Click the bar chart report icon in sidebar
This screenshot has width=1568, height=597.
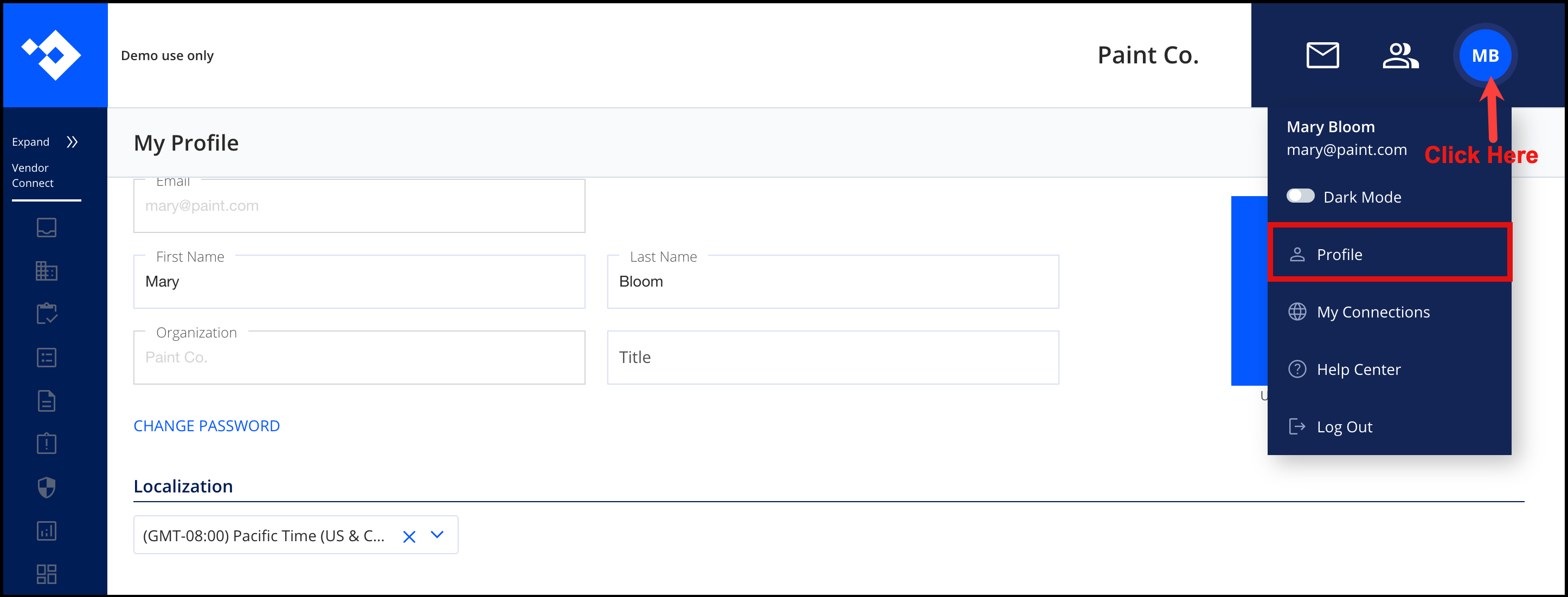[x=46, y=531]
